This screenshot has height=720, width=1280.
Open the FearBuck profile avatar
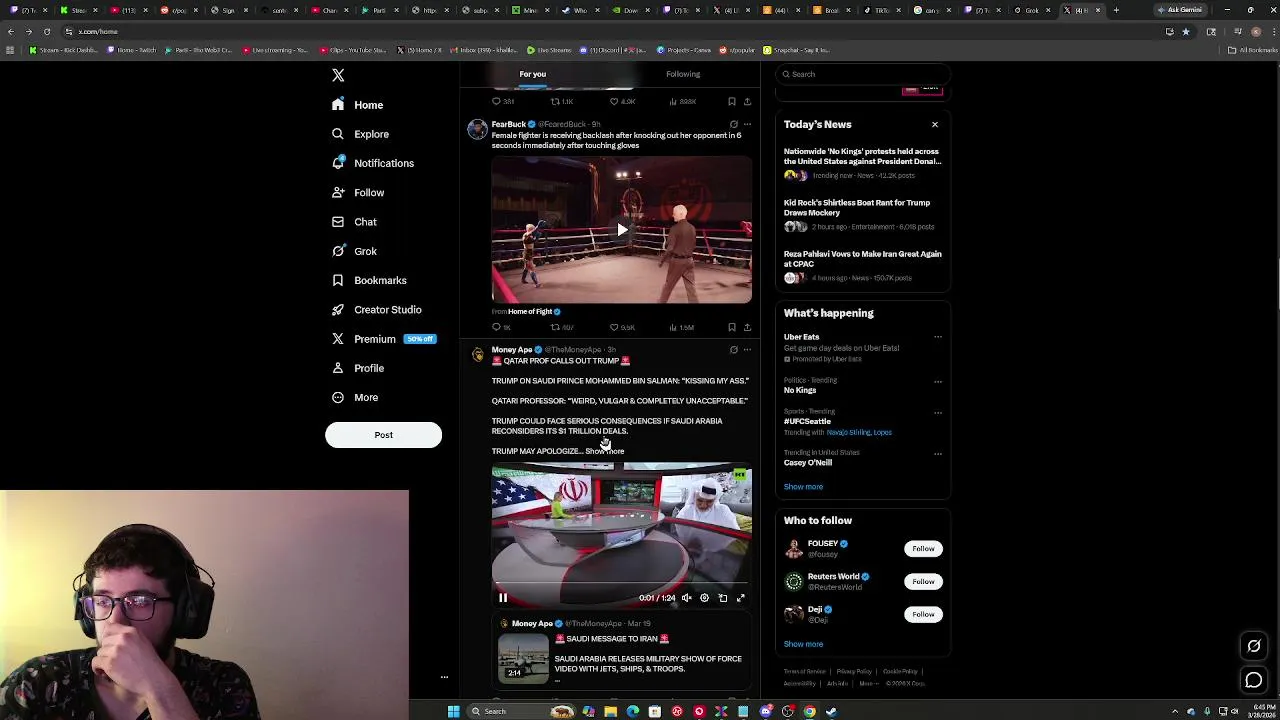(x=478, y=129)
